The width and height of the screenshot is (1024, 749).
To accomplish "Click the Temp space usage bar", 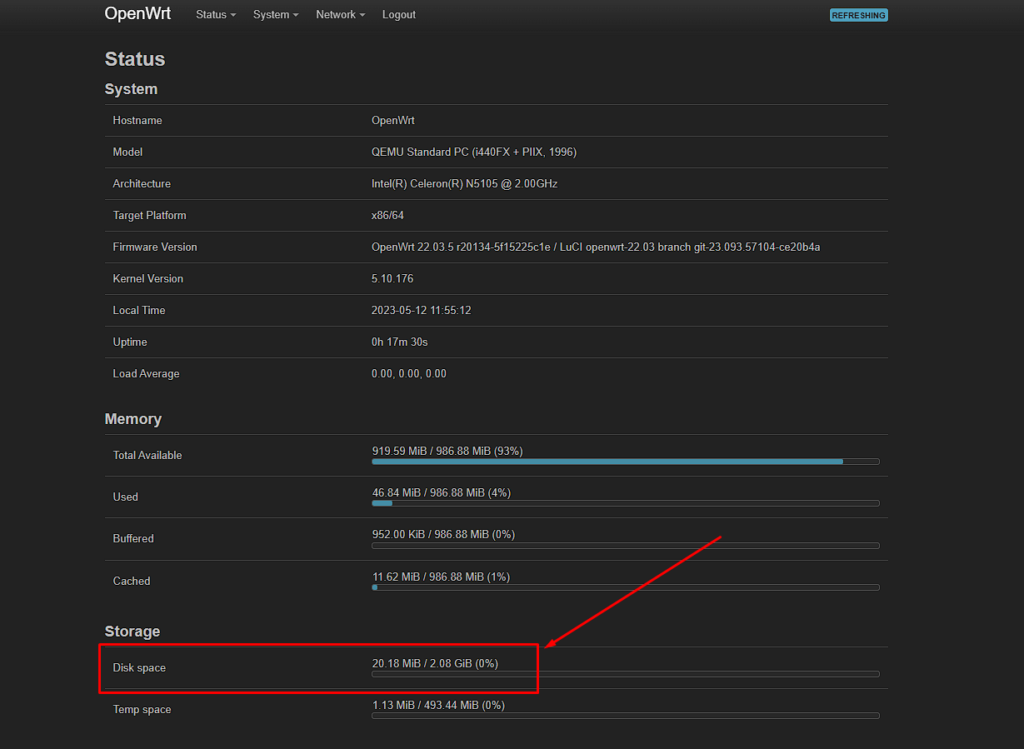I will (x=625, y=716).
